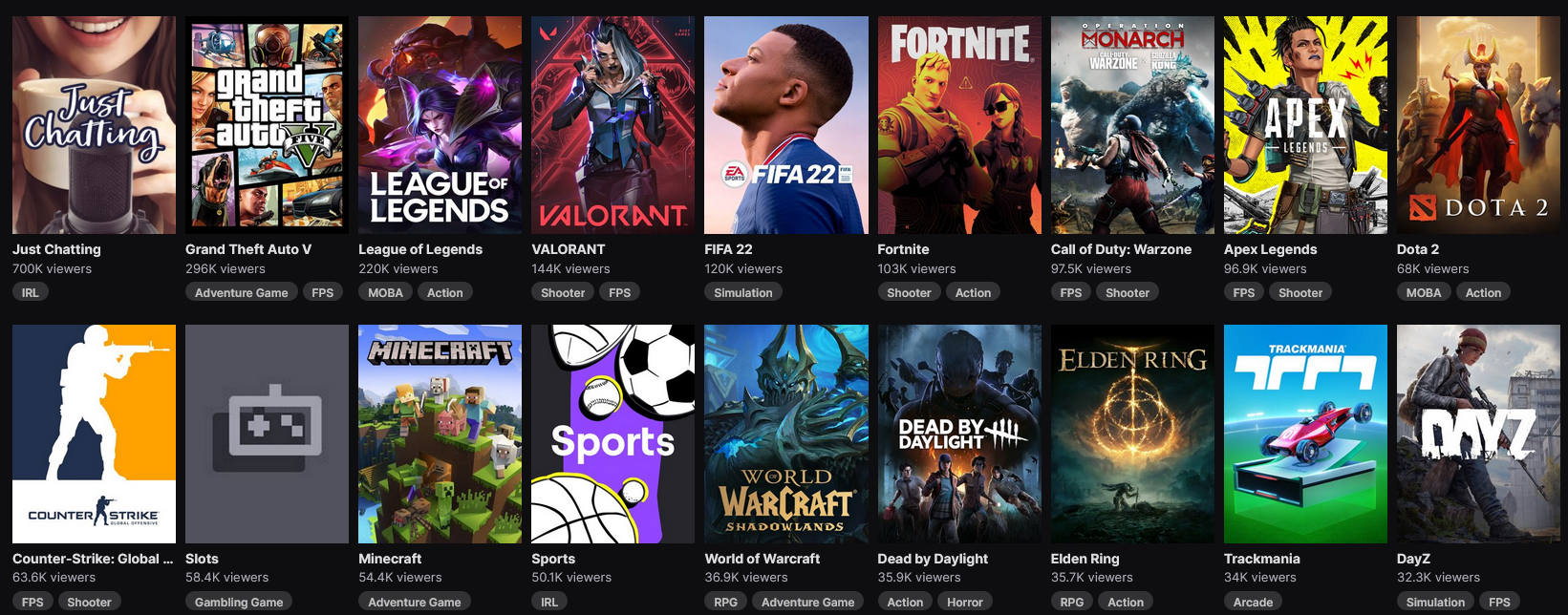The height and width of the screenshot is (615, 1568).
Task: Click the Simulation tag under FIFA 22
Action: tap(743, 293)
